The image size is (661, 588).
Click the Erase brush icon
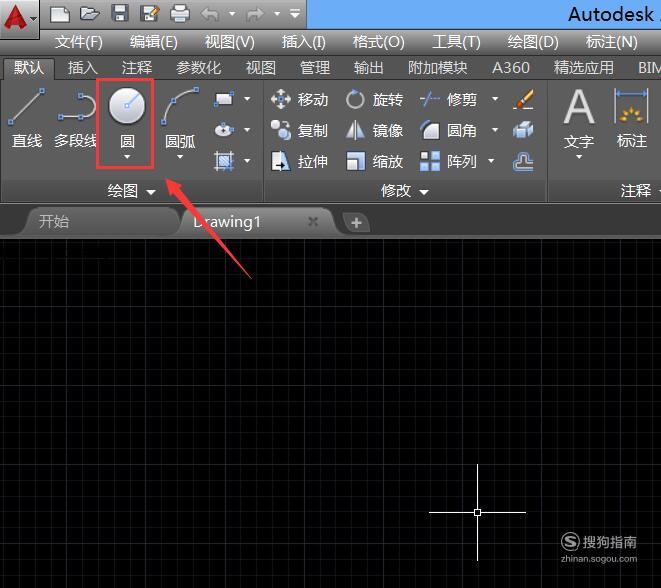coord(524,99)
